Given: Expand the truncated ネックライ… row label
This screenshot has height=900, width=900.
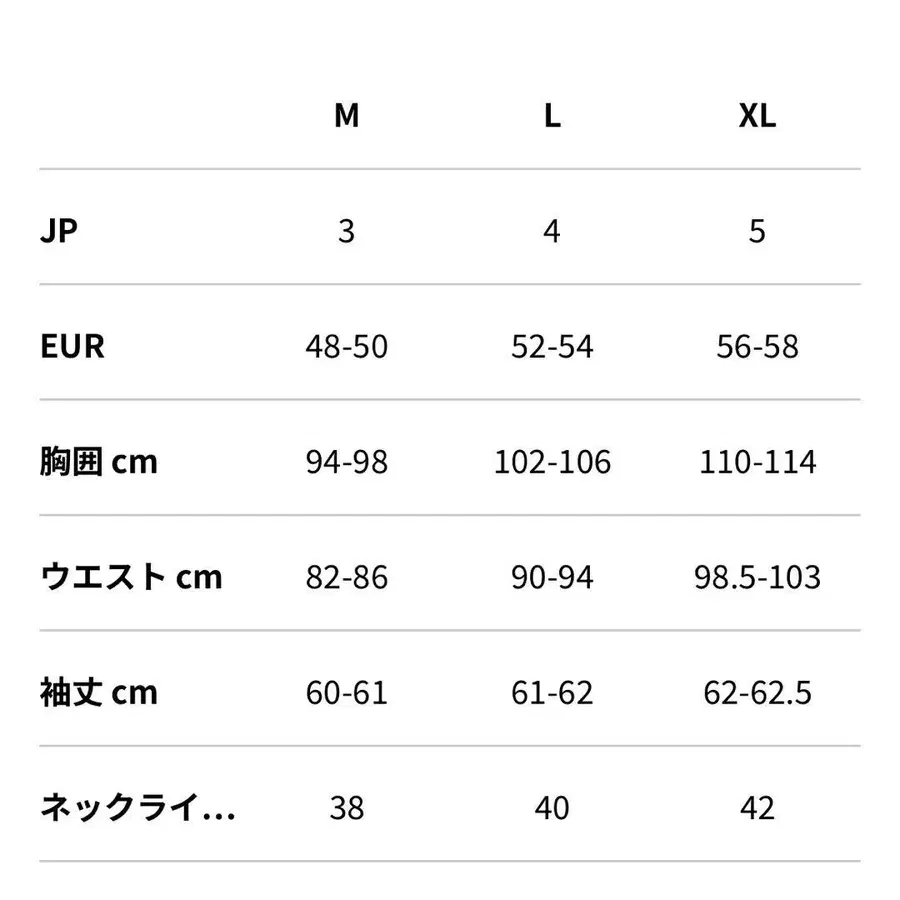Looking at the screenshot, I should [x=138, y=807].
